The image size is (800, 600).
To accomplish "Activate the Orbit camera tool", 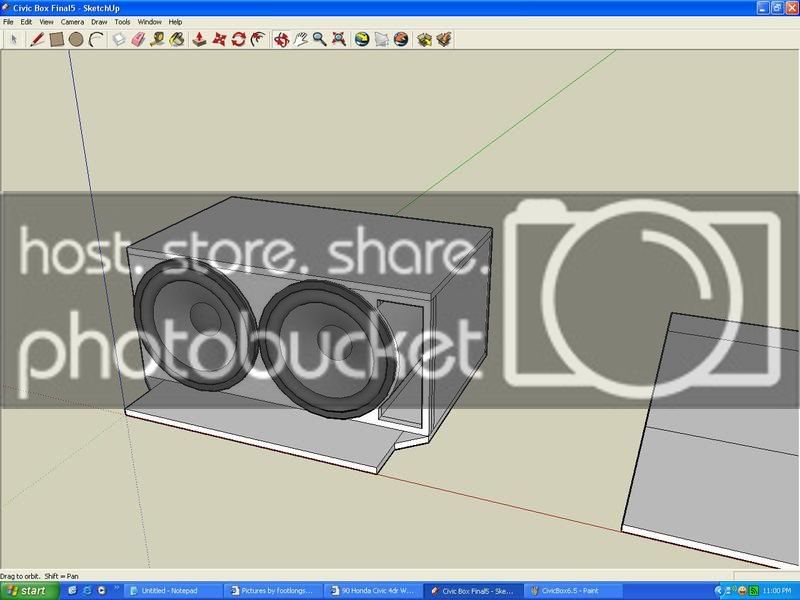I will (281, 39).
